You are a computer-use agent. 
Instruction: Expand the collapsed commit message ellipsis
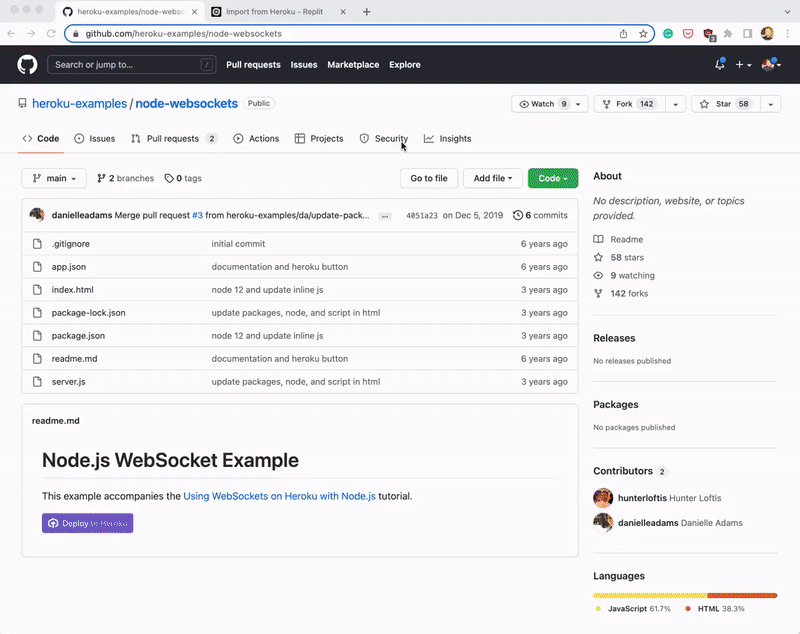(x=385, y=215)
